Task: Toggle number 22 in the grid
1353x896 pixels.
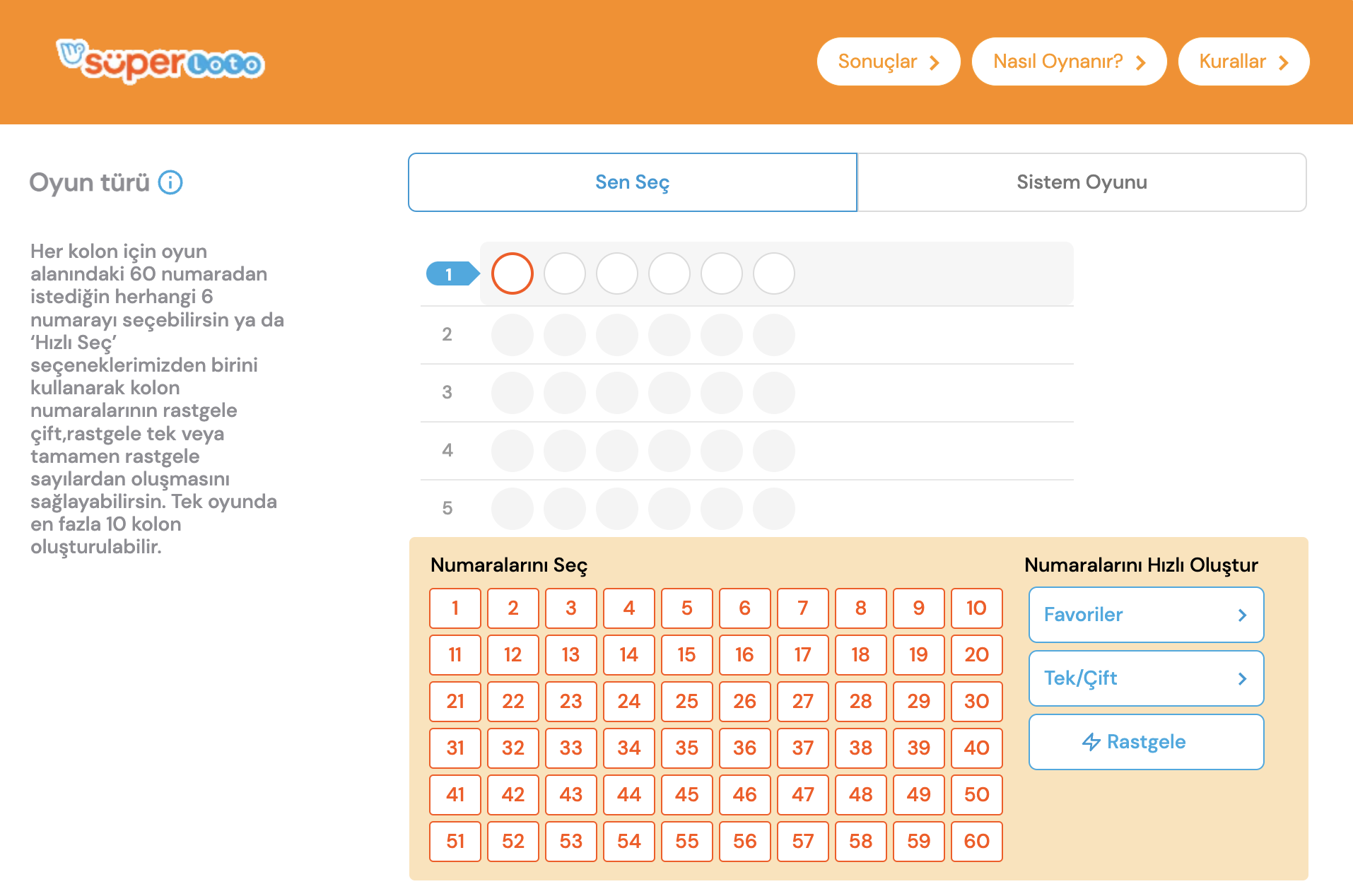Action: click(x=513, y=702)
